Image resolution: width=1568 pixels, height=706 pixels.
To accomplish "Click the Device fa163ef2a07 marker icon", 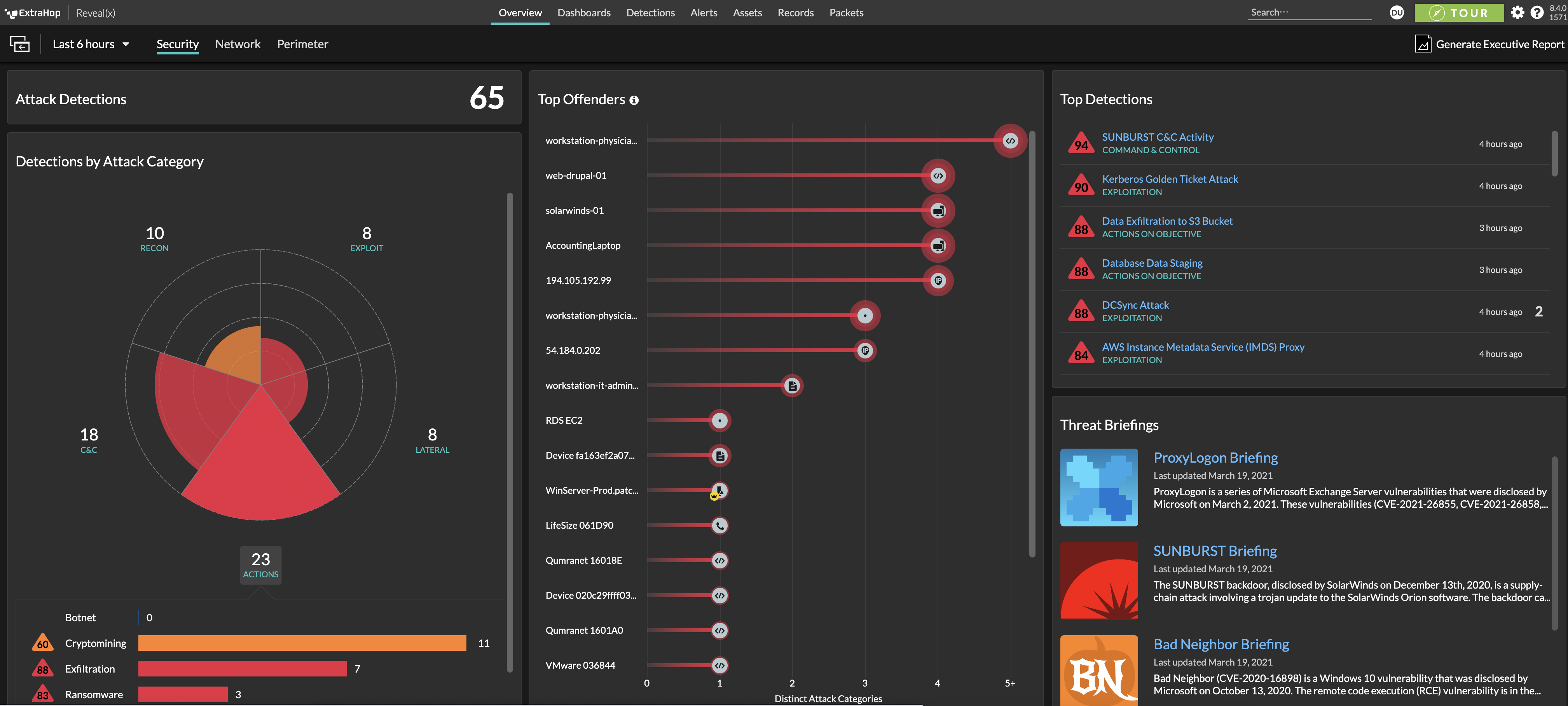I will [719, 455].
